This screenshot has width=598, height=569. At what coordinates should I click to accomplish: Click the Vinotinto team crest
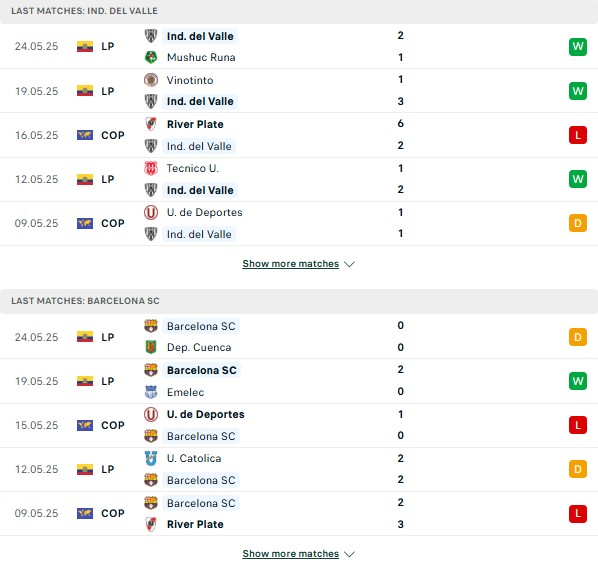(151, 80)
